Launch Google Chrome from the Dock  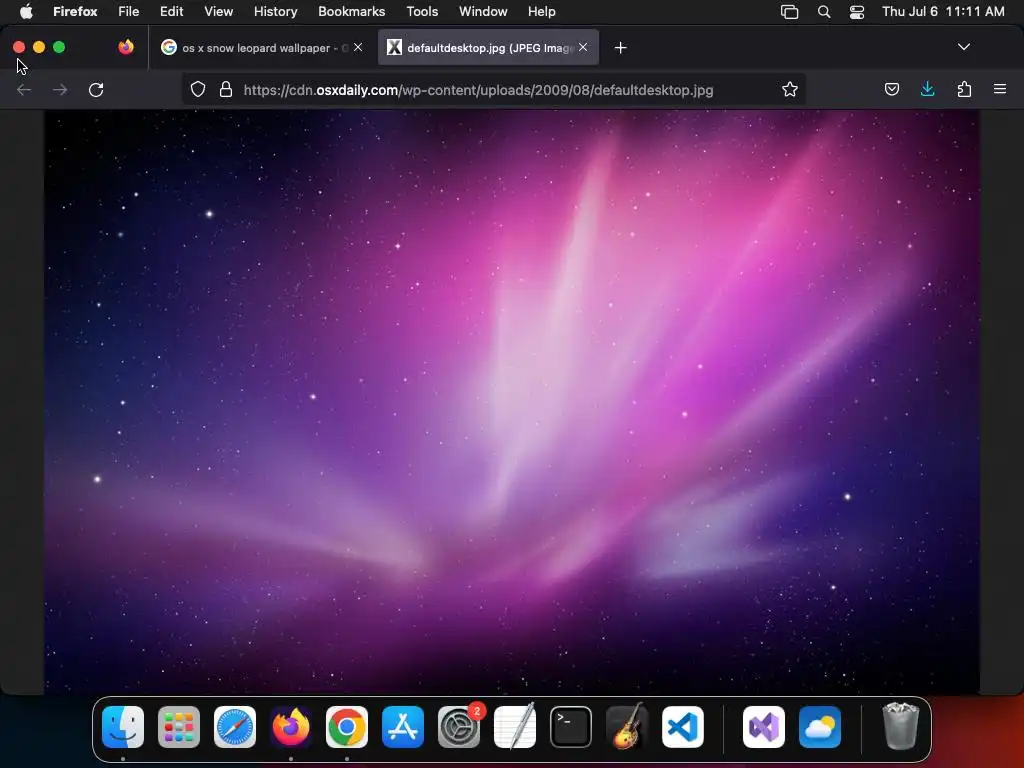point(347,727)
